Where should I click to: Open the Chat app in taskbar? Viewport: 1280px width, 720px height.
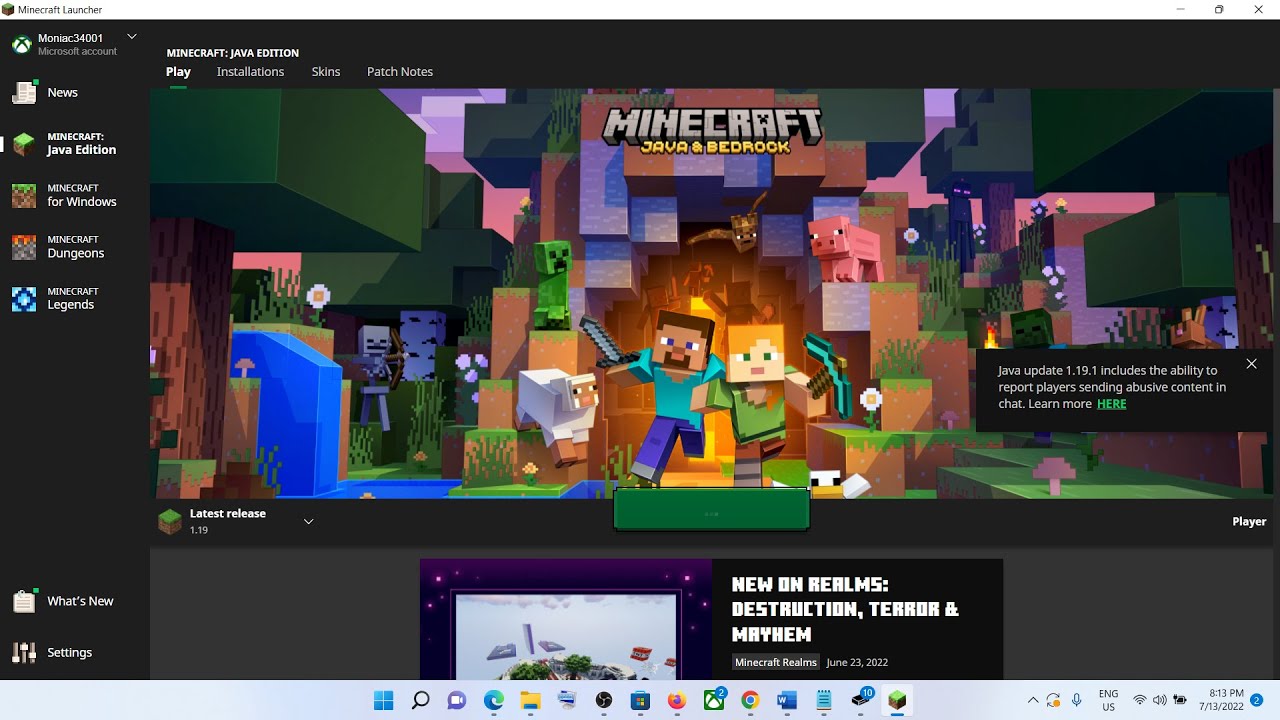[x=457, y=700]
